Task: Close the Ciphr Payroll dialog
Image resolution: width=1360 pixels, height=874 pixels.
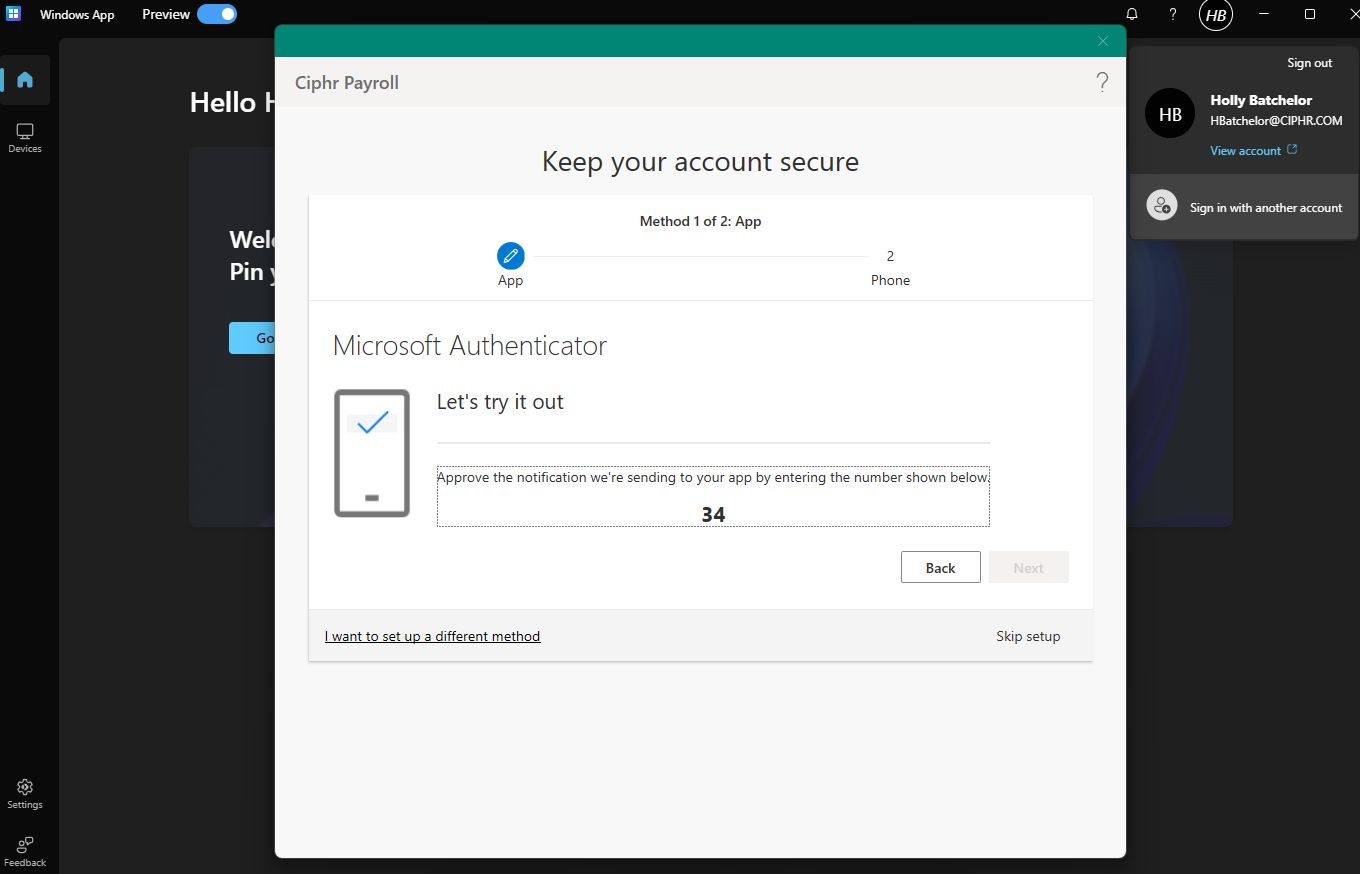Action: click(x=1103, y=41)
